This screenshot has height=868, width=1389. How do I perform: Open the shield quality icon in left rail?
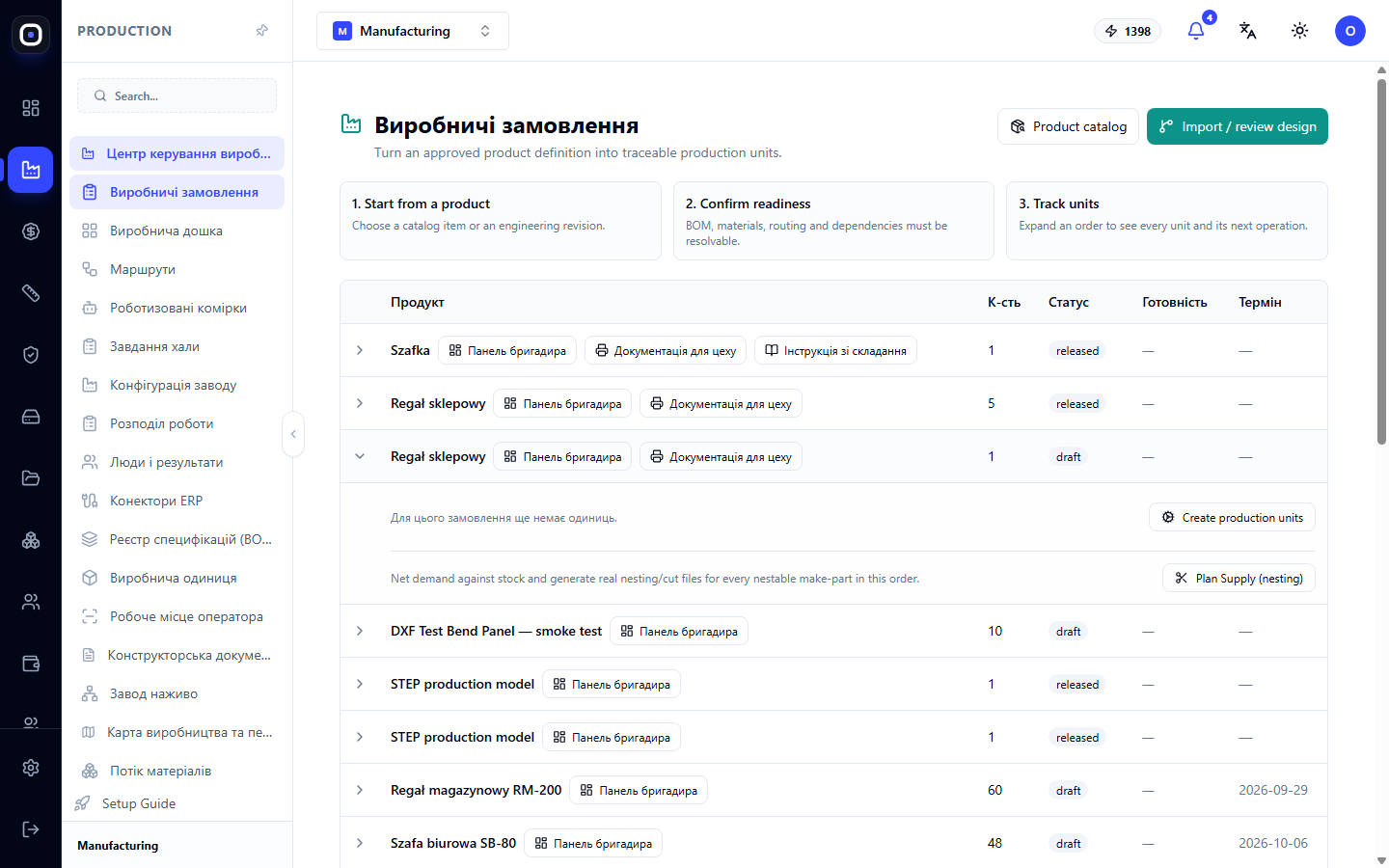click(x=31, y=355)
